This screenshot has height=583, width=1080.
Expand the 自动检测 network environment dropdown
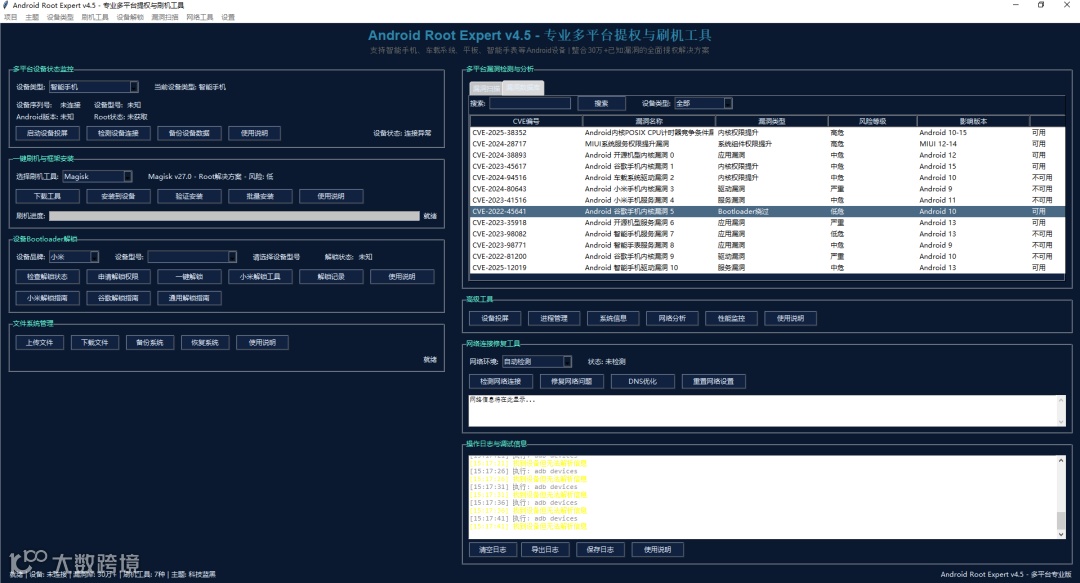pos(568,362)
